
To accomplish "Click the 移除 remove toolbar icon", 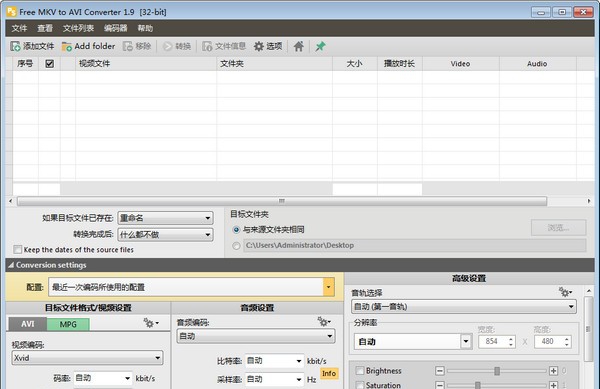I will 127,46.
